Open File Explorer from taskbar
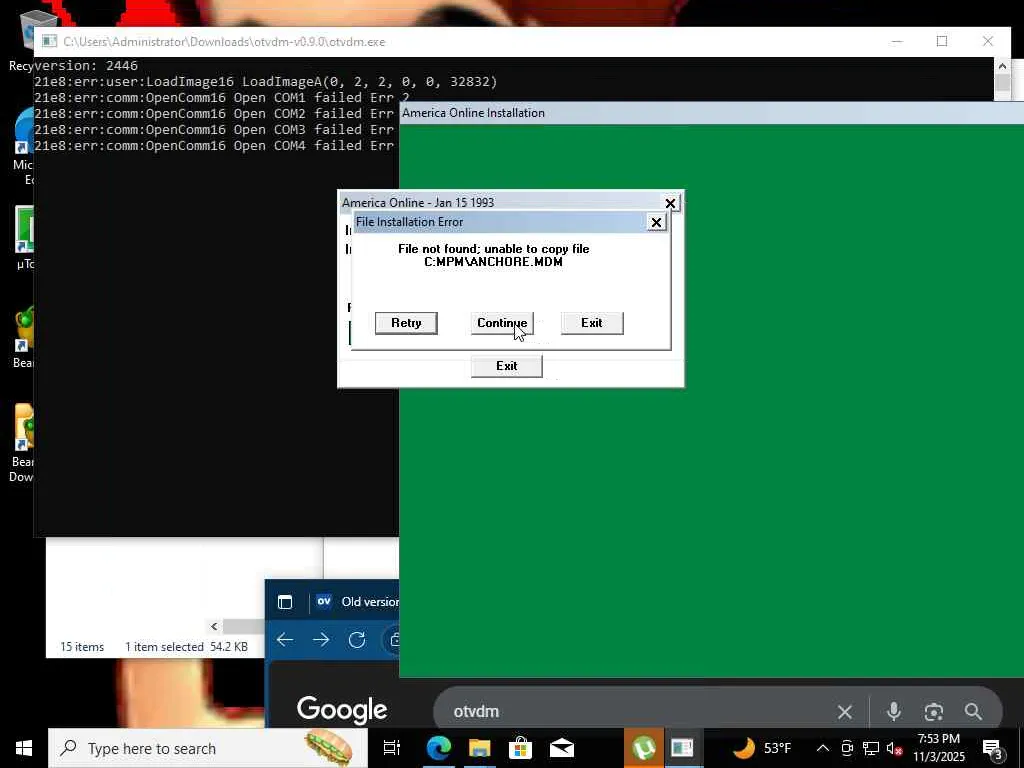Viewport: 1024px width, 768px height. (x=479, y=748)
